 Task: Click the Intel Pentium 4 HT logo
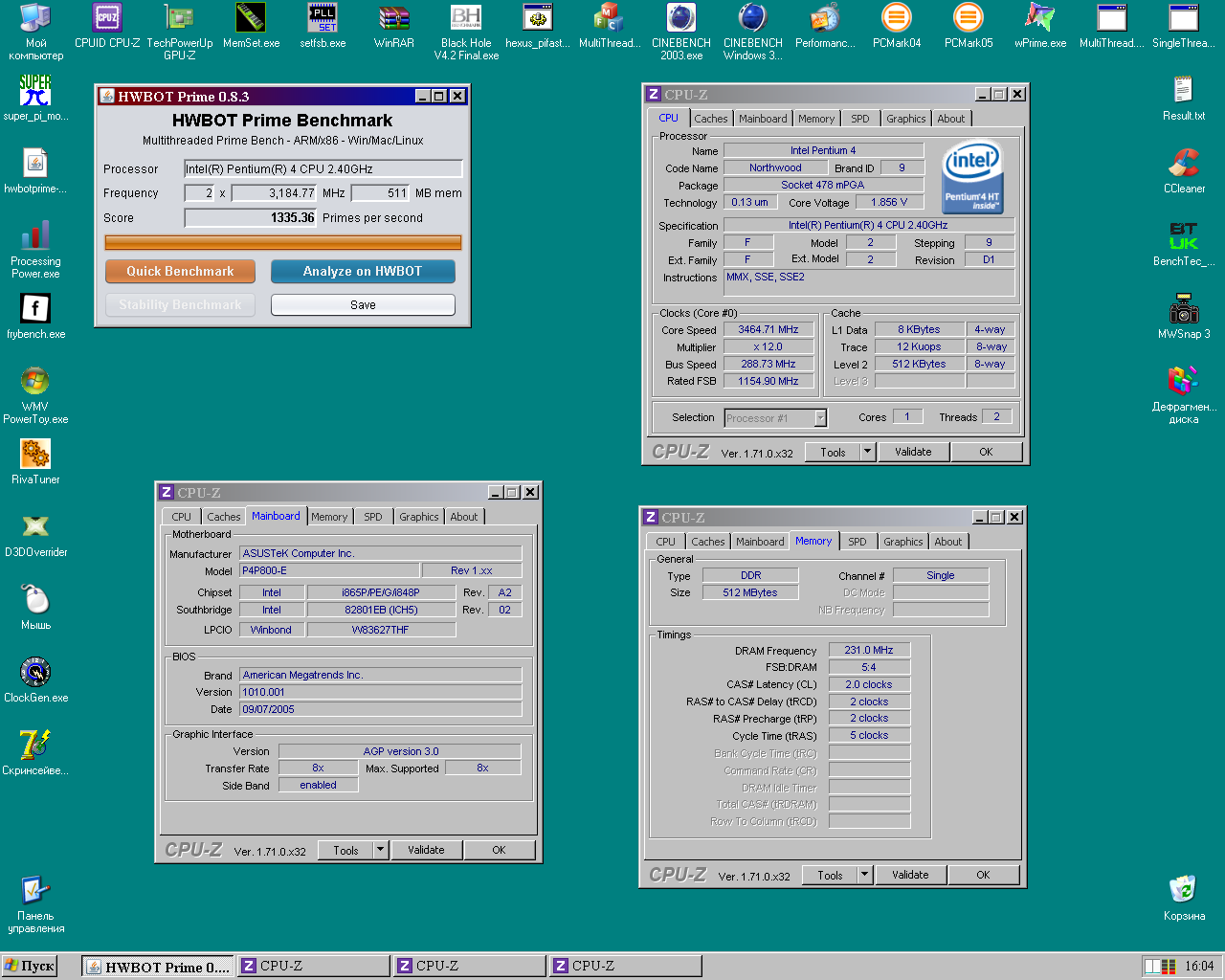point(972,178)
